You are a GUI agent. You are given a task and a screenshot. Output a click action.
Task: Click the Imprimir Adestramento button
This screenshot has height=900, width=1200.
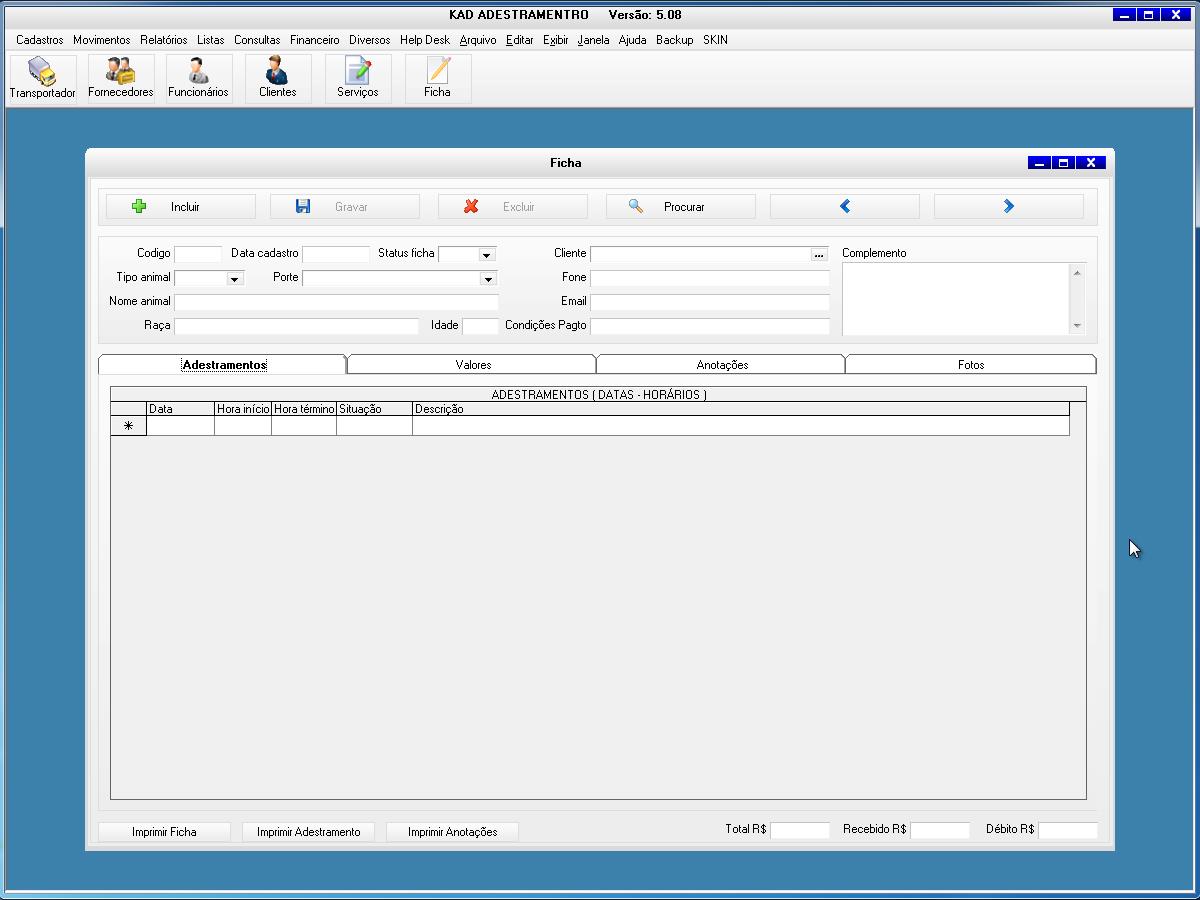point(308,832)
